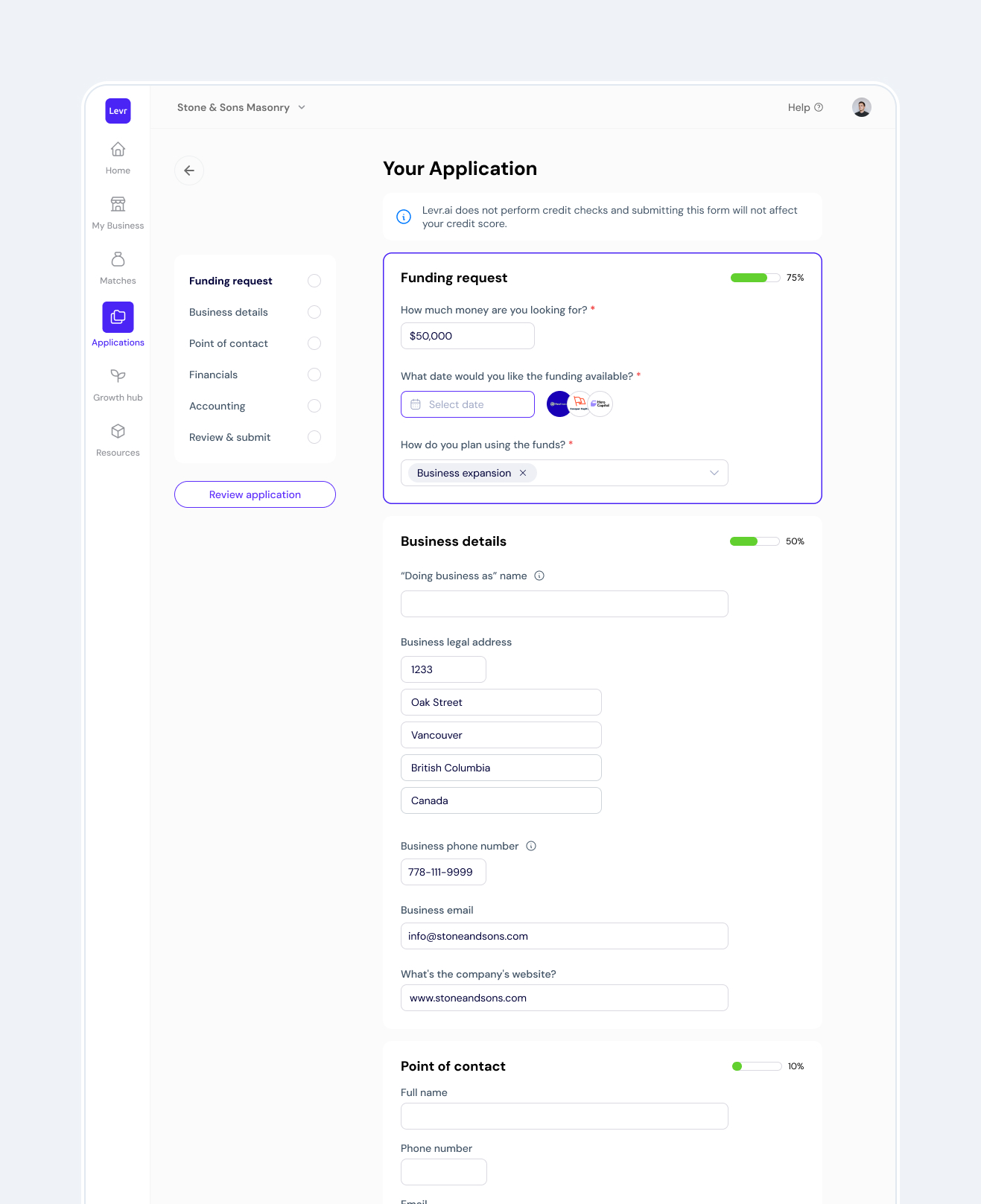Show info for Doing business as name
The width and height of the screenshot is (981, 1204).
539,576
